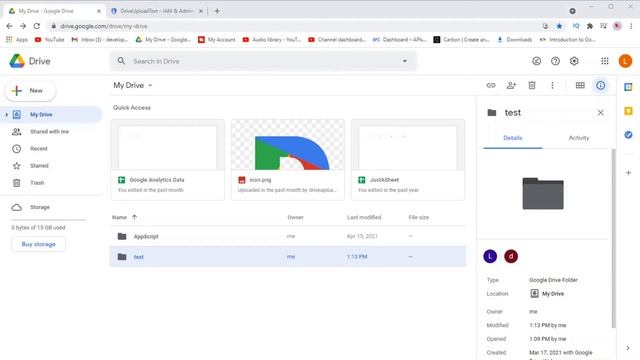This screenshot has height=360, width=640.
Task: Click the Get link icon
Action: coord(491,85)
